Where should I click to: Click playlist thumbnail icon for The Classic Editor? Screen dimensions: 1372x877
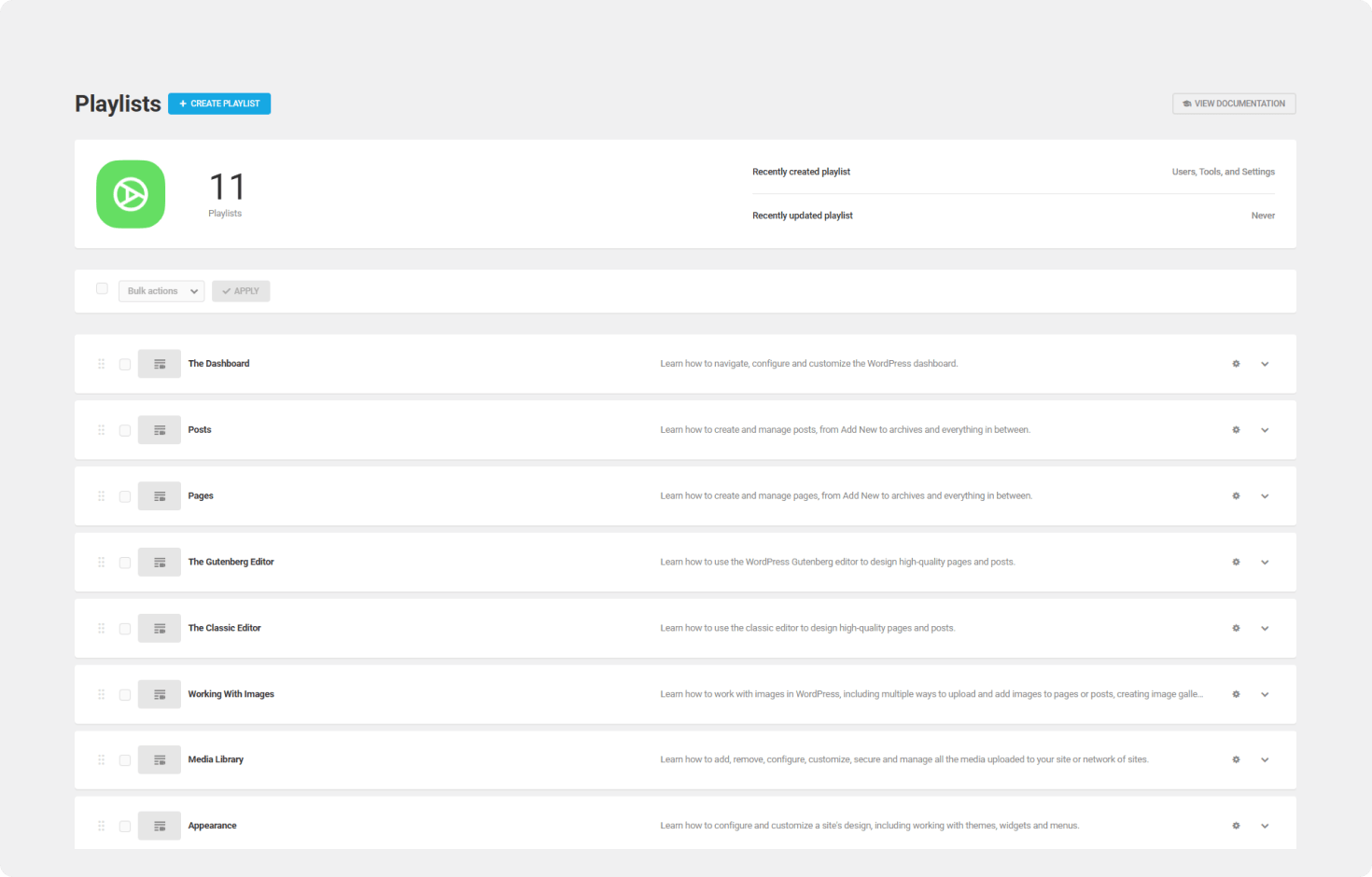[x=160, y=629]
